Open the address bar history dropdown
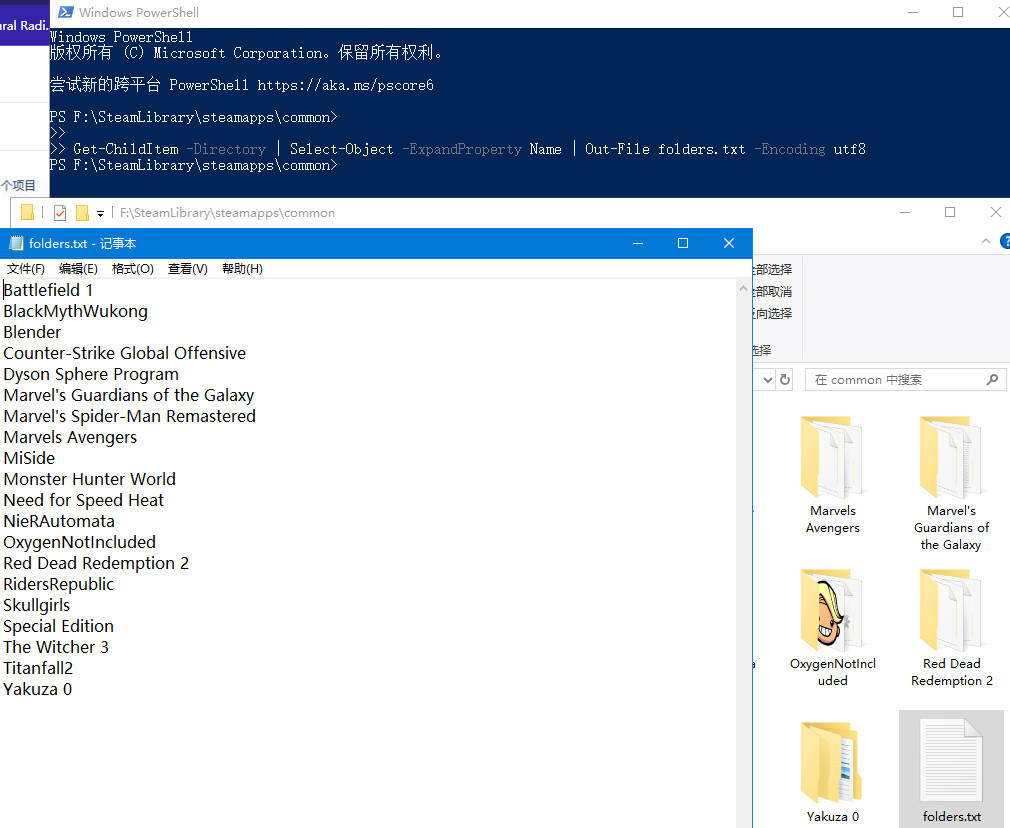The height and width of the screenshot is (828, 1010). [767, 380]
